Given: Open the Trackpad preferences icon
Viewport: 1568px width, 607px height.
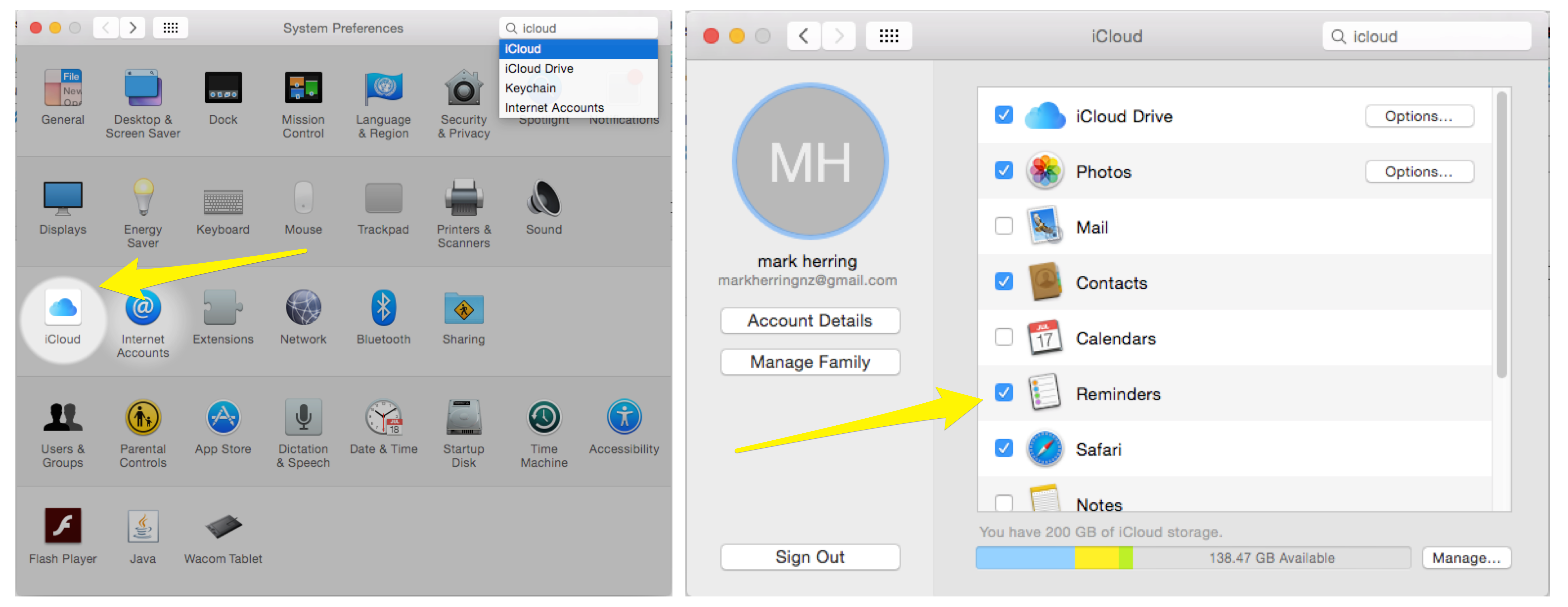Looking at the screenshot, I should pos(384,198).
